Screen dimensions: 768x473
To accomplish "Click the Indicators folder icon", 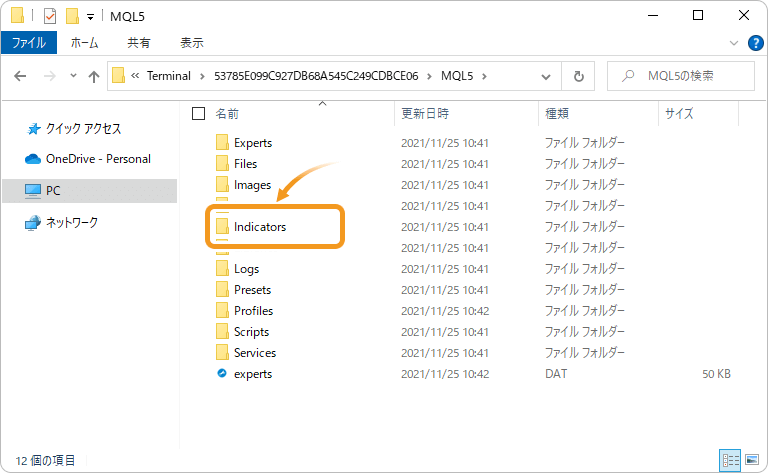I will tap(222, 227).
